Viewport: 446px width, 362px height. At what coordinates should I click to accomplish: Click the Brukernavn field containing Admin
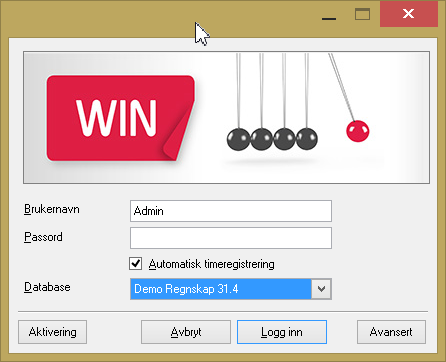coord(231,211)
